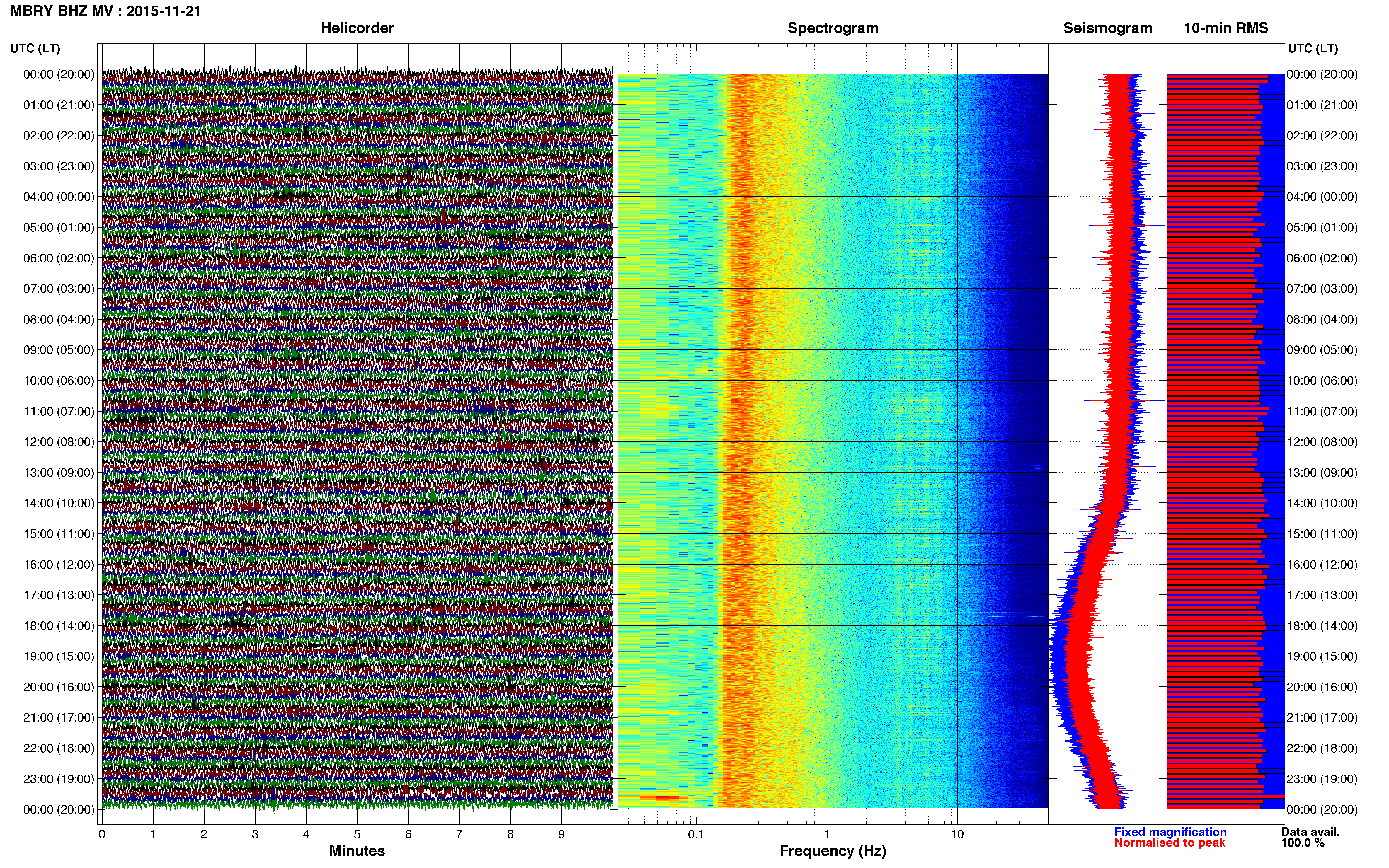Image resolution: width=1389 pixels, height=868 pixels.
Task: Click the '2' tick on the Minutes axis
Action: tap(204, 835)
